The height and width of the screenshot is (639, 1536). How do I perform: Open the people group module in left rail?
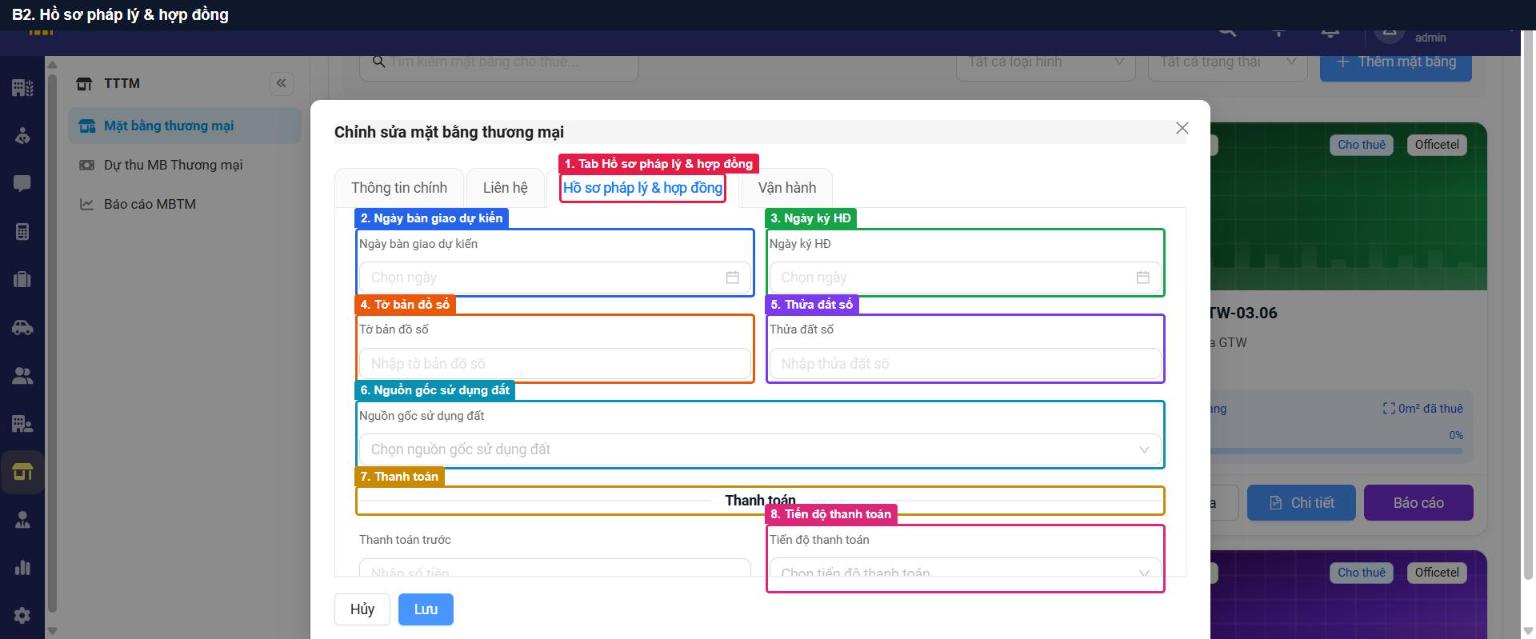pos(21,376)
